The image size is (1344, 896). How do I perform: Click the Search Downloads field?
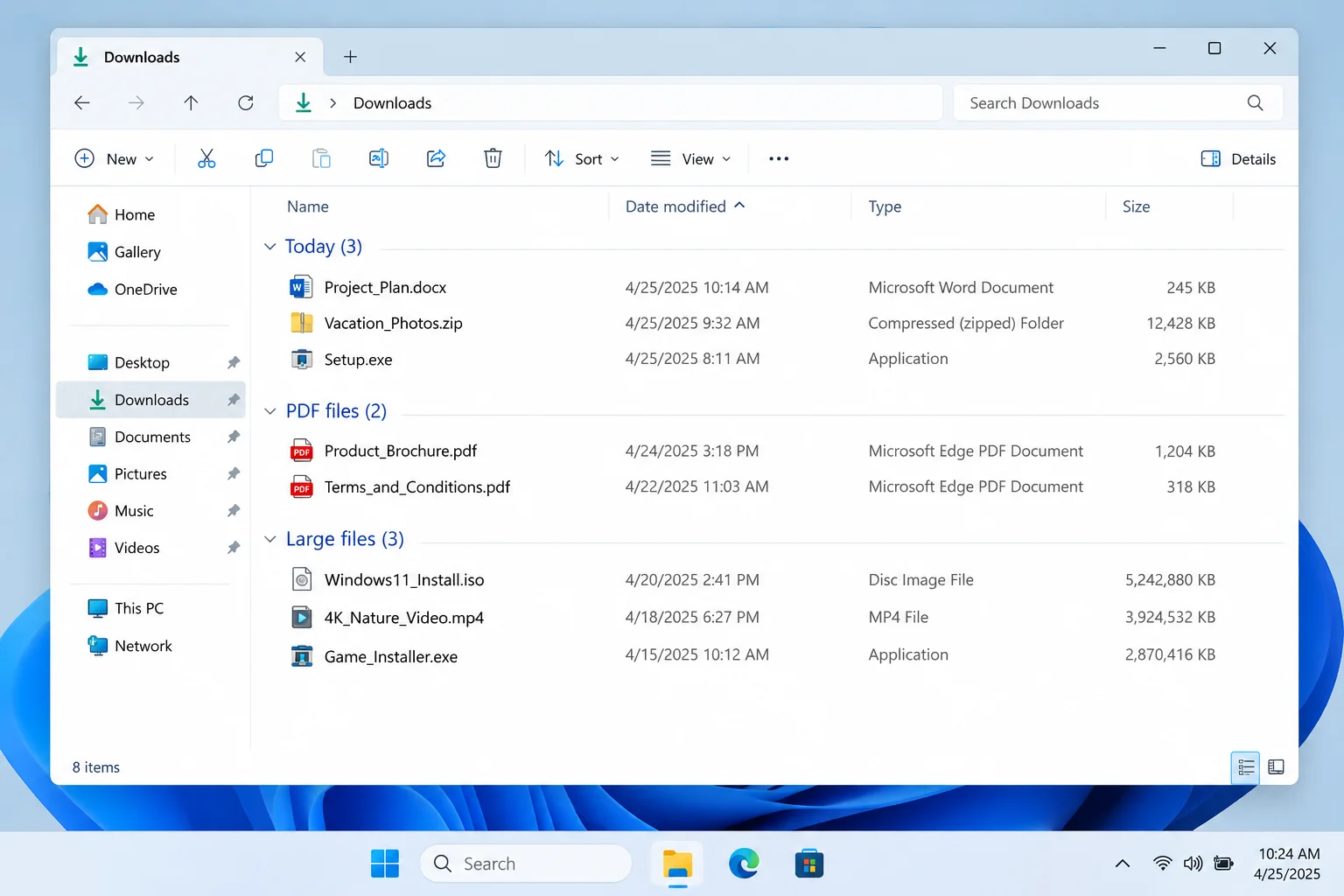pyautogui.click(x=1118, y=103)
